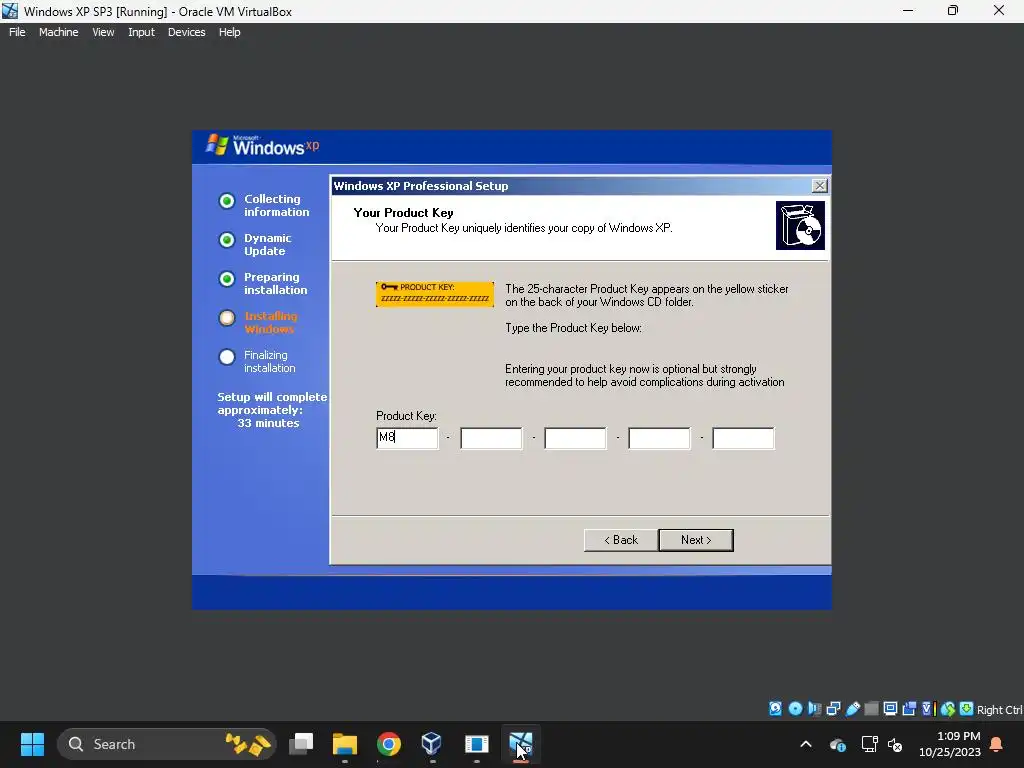Image resolution: width=1024 pixels, height=768 pixels.
Task: Click the fifth product key field
Action: 743,438
